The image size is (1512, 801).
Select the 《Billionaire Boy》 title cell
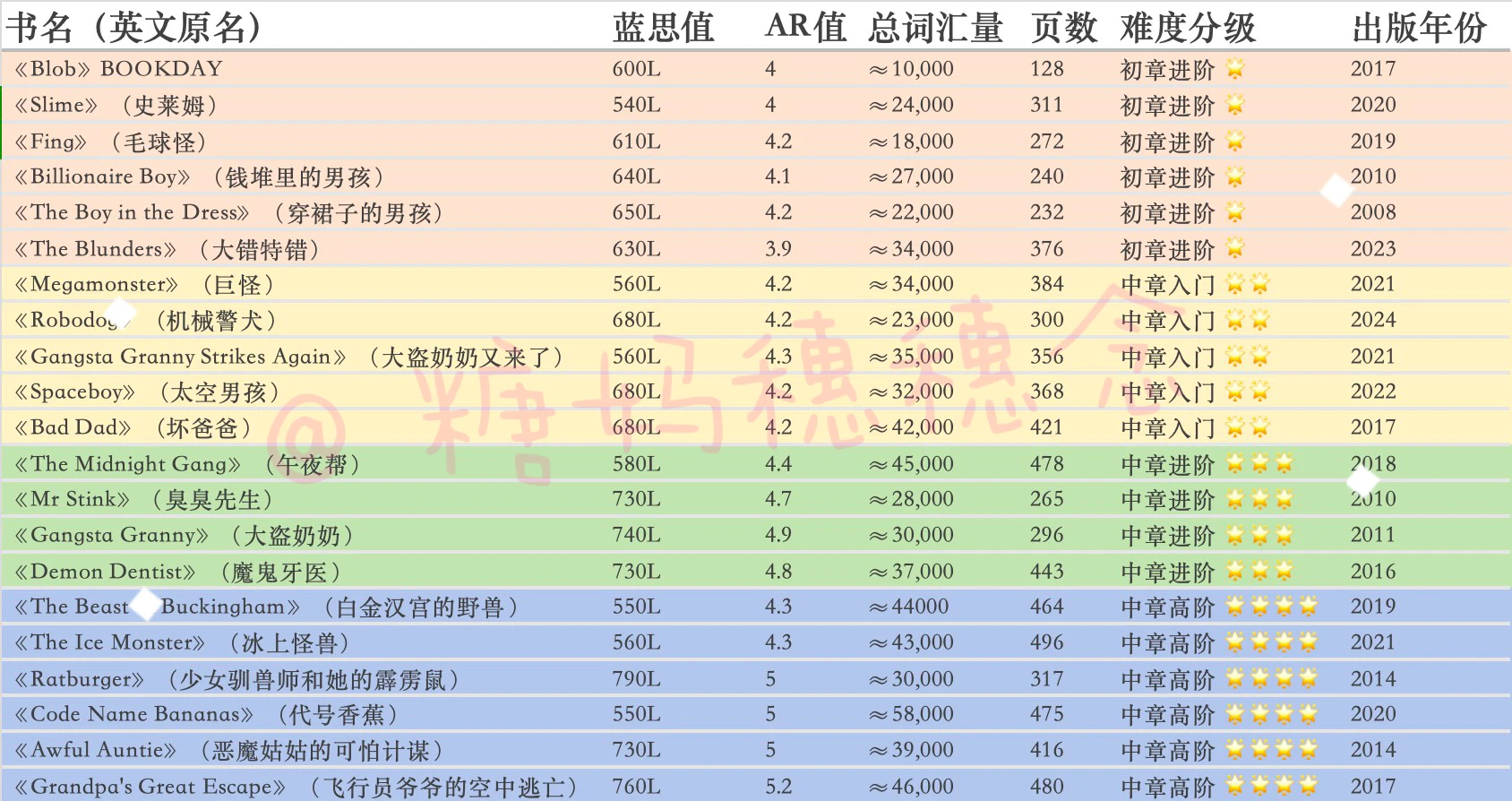click(x=199, y=177)
